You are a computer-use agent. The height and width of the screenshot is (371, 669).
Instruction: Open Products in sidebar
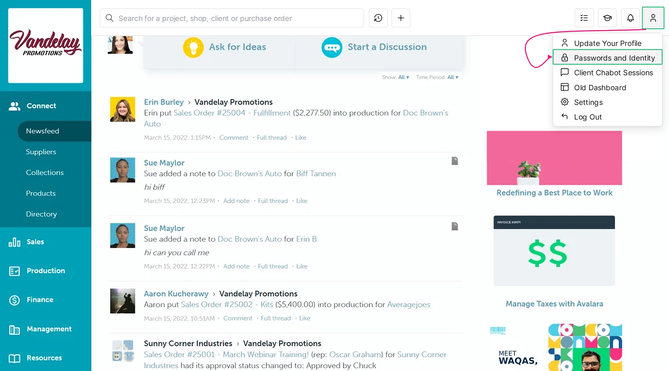(41, 193)
